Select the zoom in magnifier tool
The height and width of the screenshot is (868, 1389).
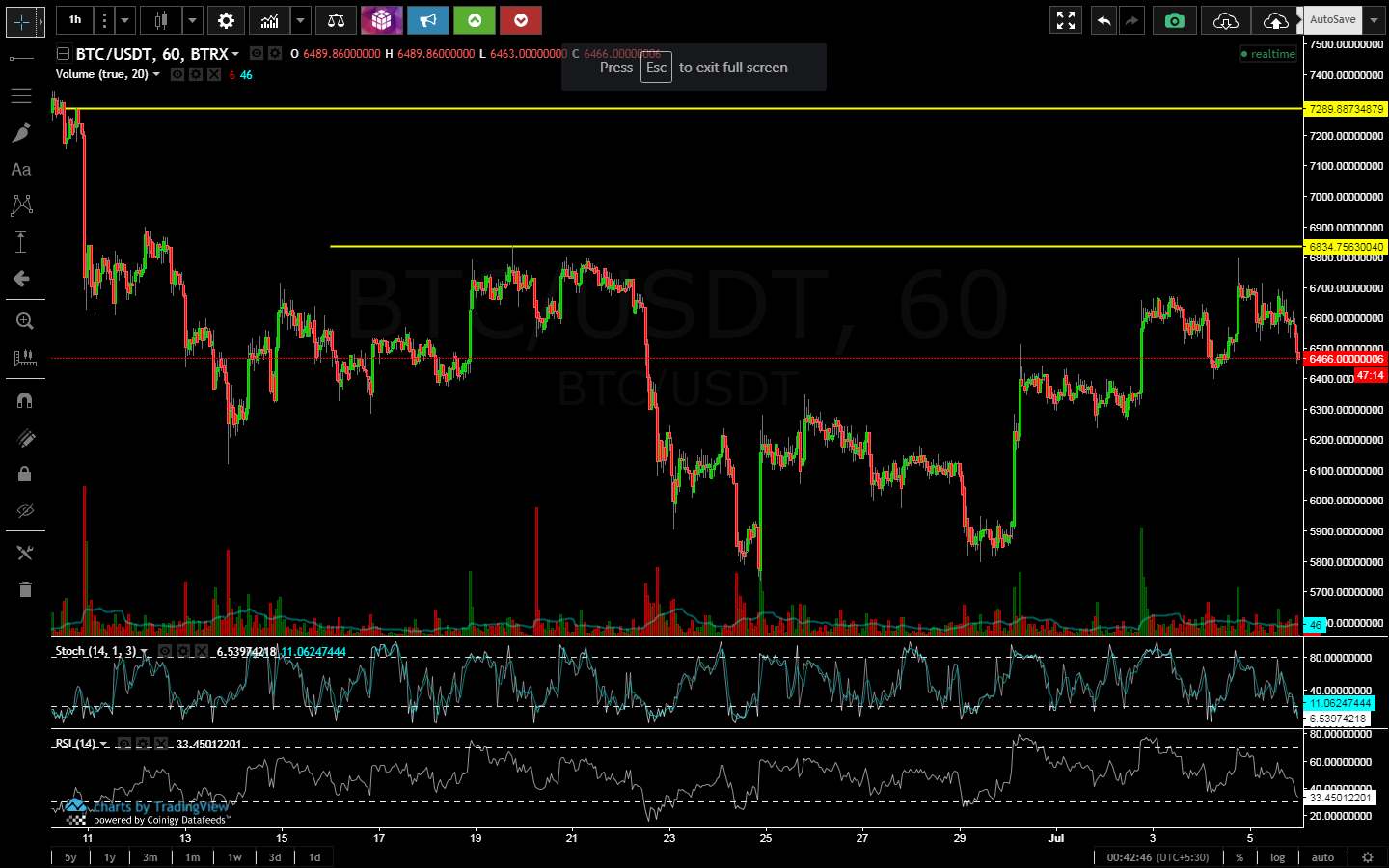click(25, 321)
